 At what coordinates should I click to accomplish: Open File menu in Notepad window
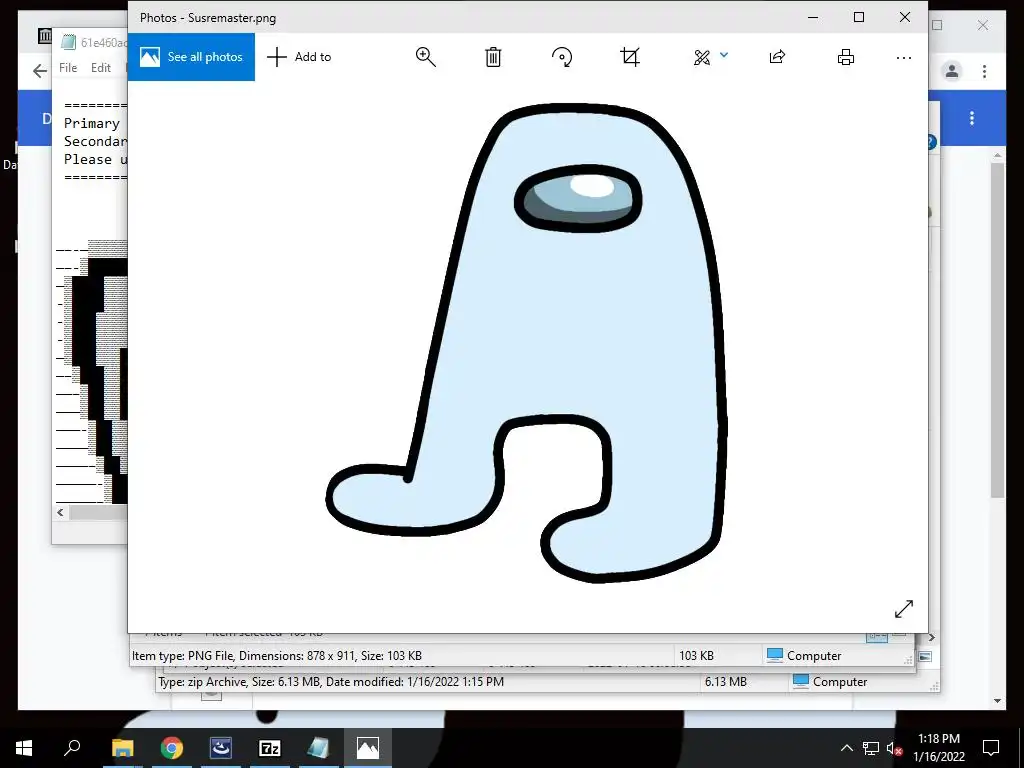pos(68,67)
